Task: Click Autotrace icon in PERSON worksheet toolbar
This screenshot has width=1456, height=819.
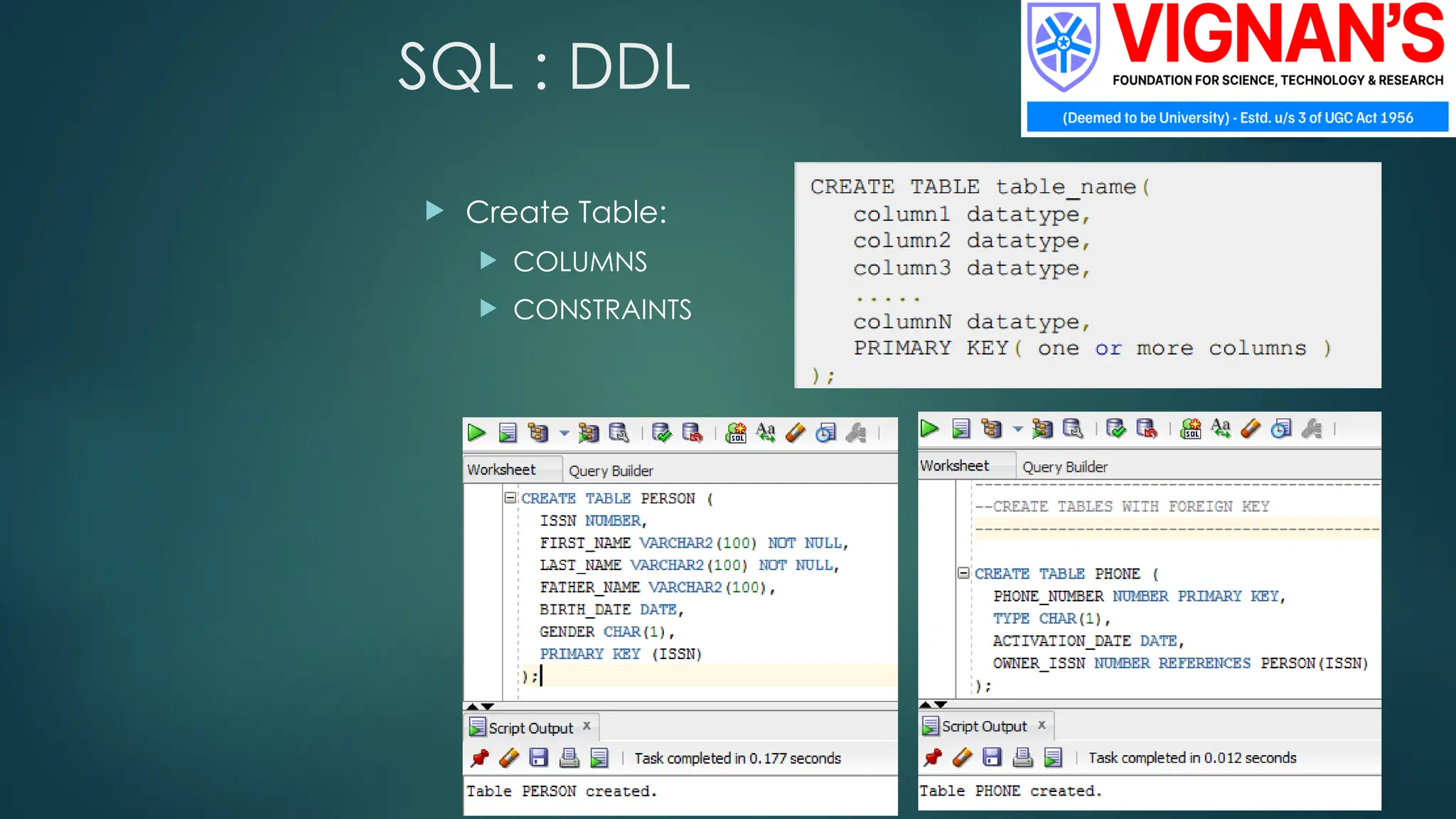Action: 589,433
